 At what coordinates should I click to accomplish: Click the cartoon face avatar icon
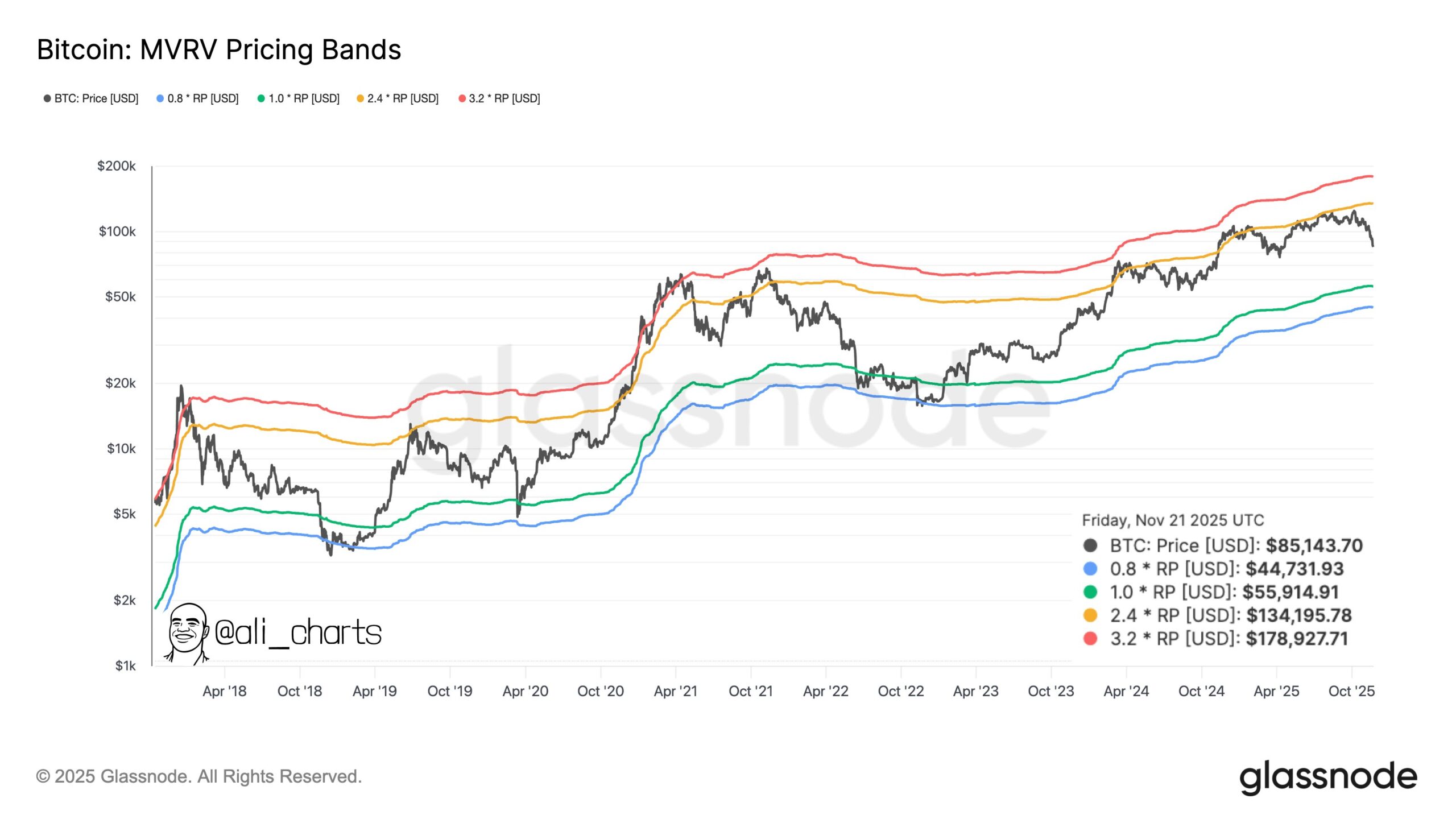187,633
